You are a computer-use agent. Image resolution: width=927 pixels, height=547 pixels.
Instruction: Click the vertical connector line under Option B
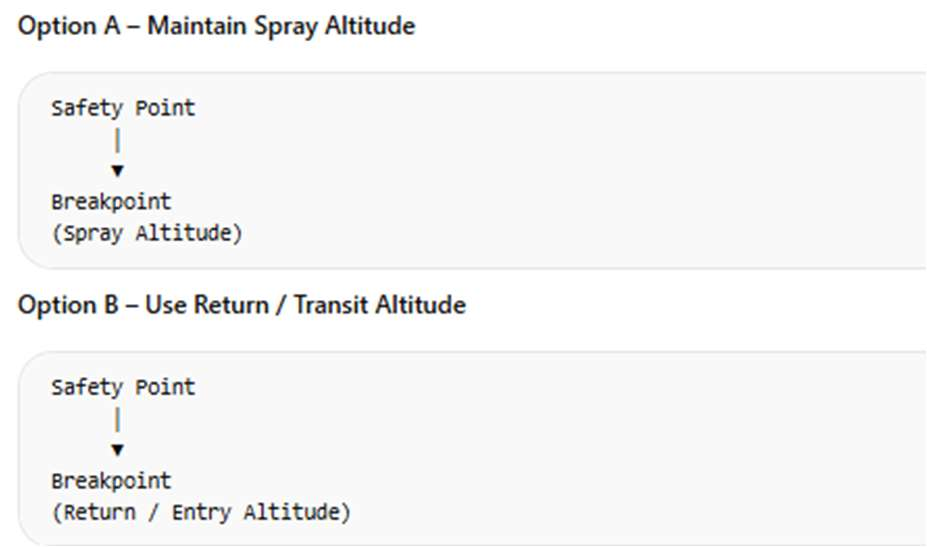point(118,418)
